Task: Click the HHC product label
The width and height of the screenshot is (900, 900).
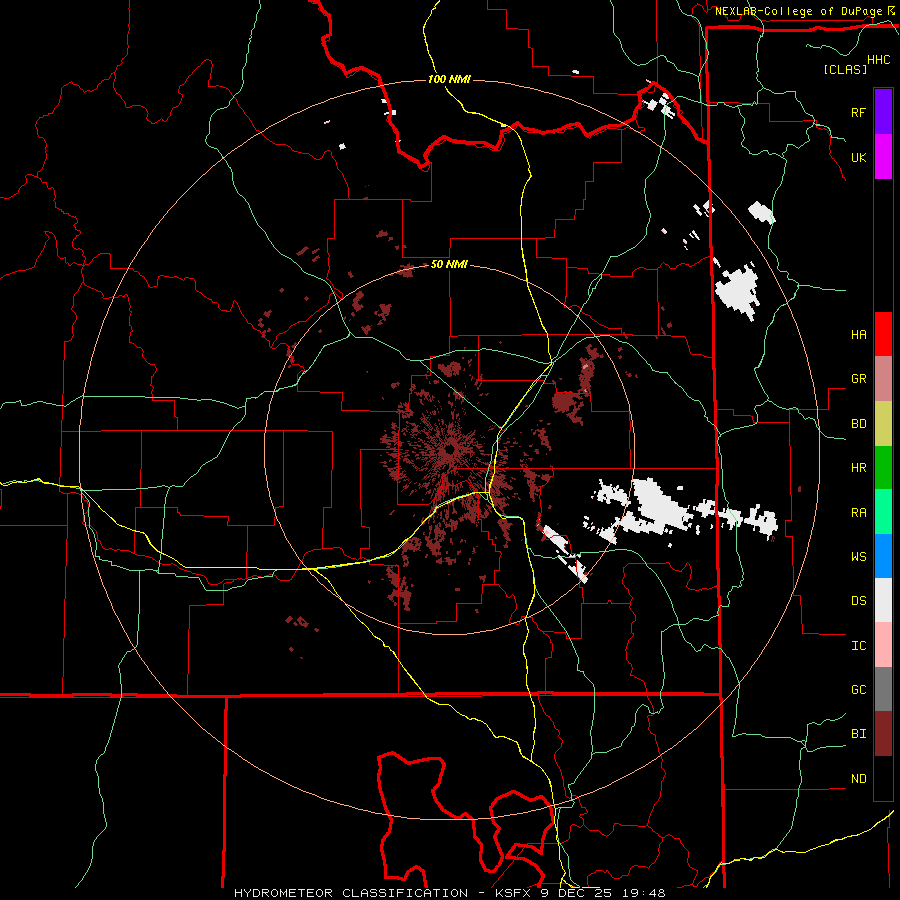Action: (x=879, y=60)
